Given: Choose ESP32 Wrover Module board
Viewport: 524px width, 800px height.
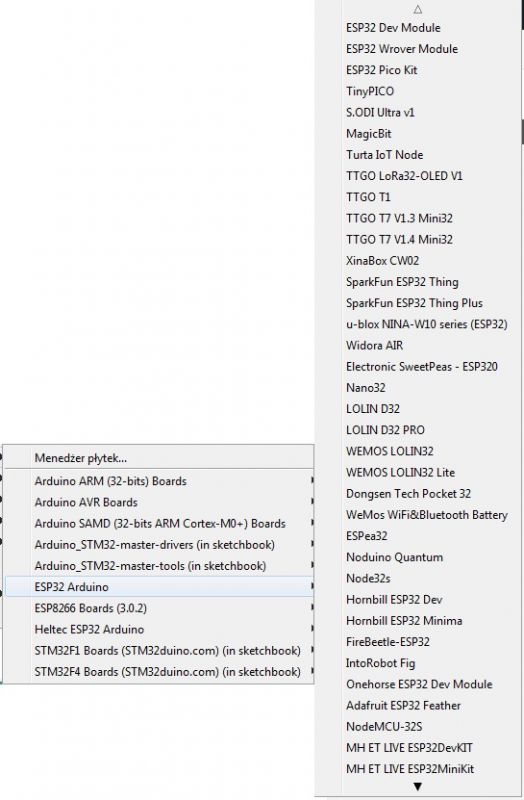Looking at the screenshot, I should pyautogui.click(x=418, y=49).
